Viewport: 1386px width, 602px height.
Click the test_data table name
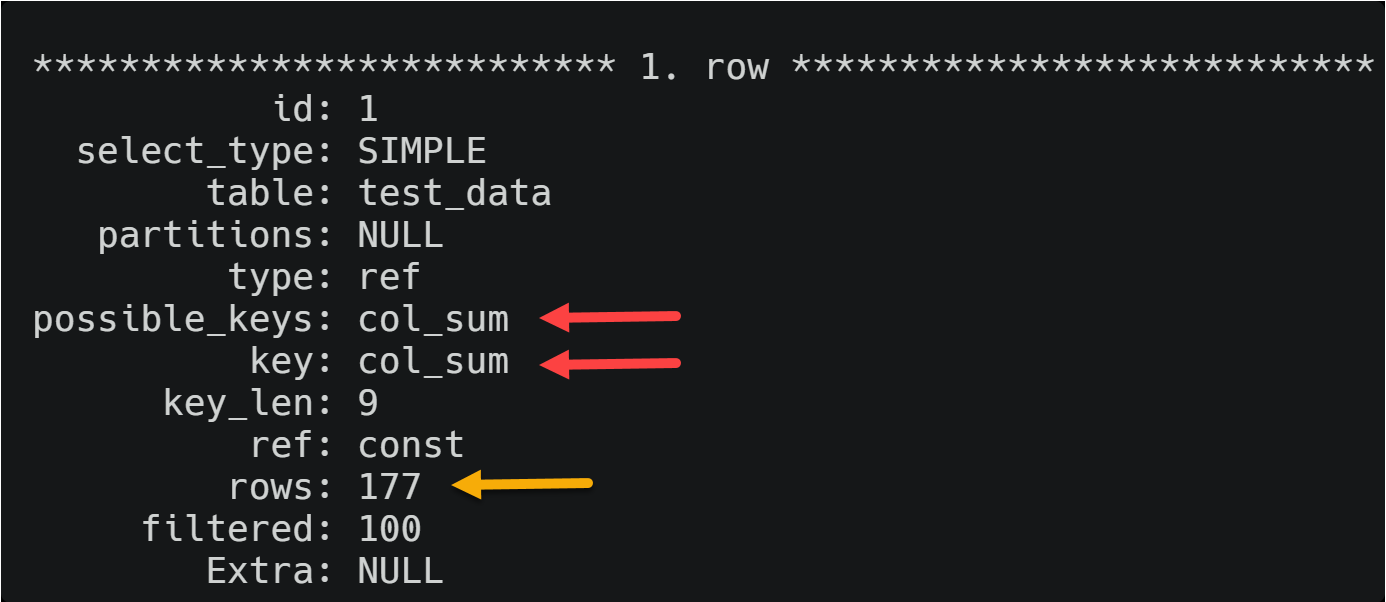(x=454, y=193)
